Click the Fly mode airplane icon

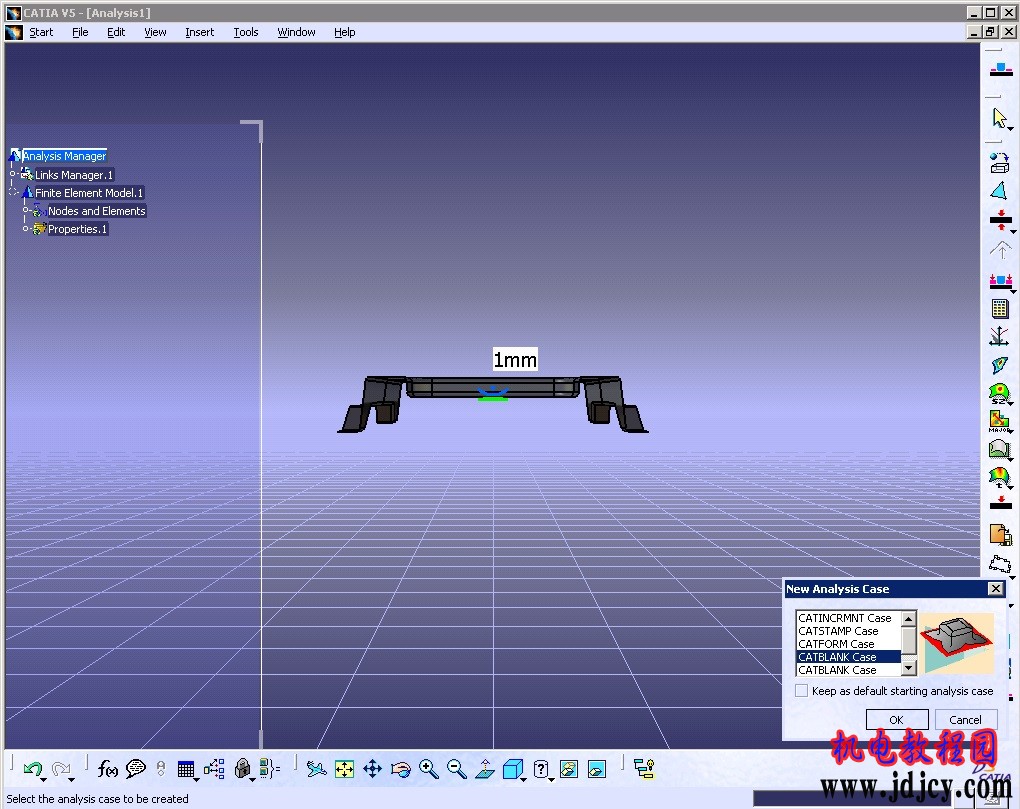click(x=316, y=769)
